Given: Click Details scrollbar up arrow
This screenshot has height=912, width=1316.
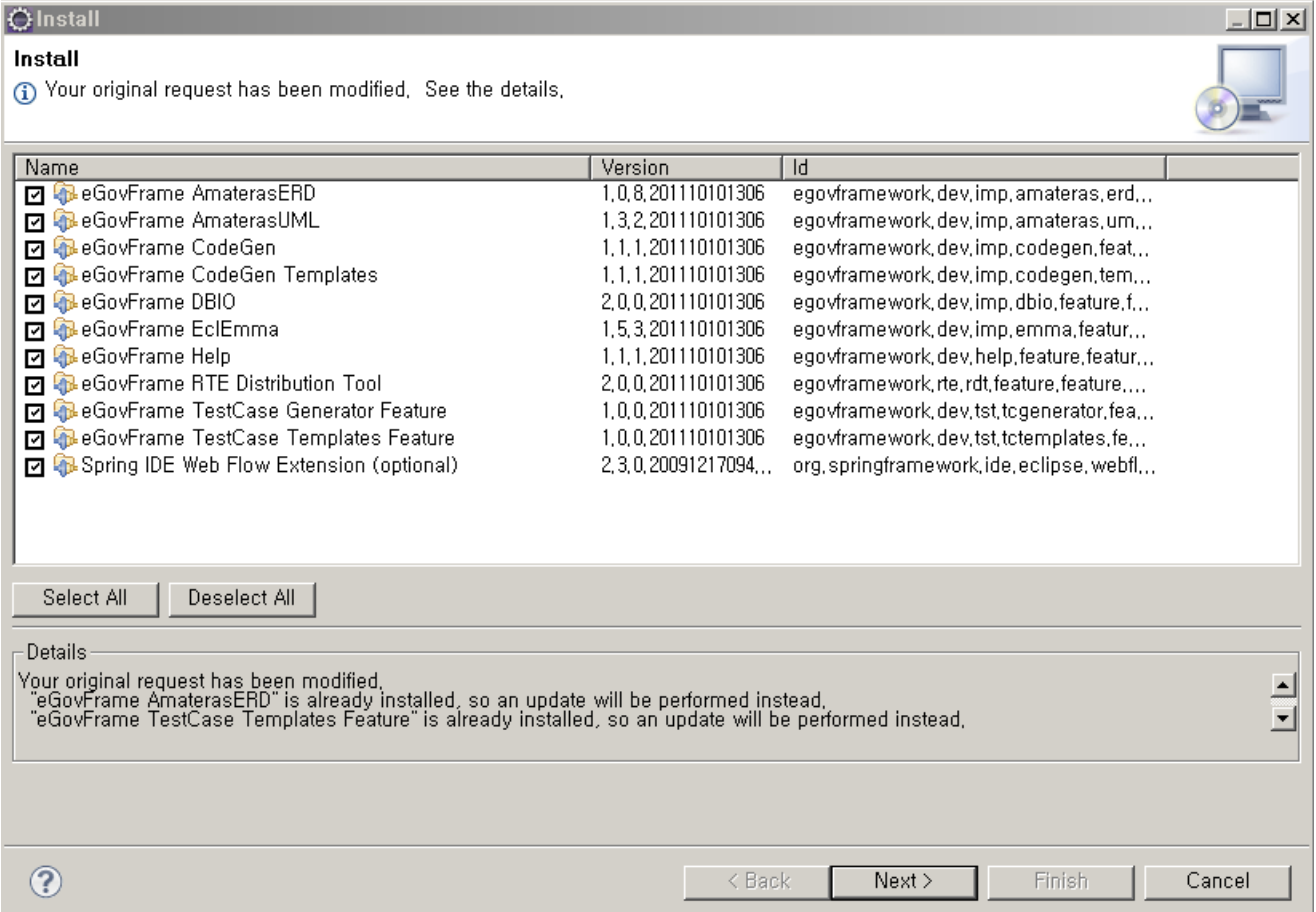Looking at the screenshot, I should pyautogui.click(x=1281, y=684).
